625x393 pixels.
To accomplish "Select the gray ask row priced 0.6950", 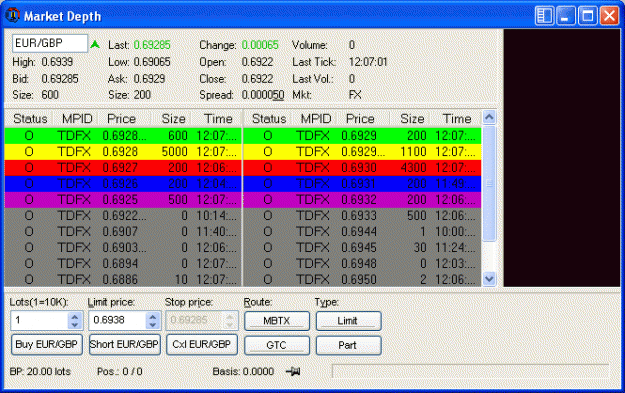I will tap(362, 279).
